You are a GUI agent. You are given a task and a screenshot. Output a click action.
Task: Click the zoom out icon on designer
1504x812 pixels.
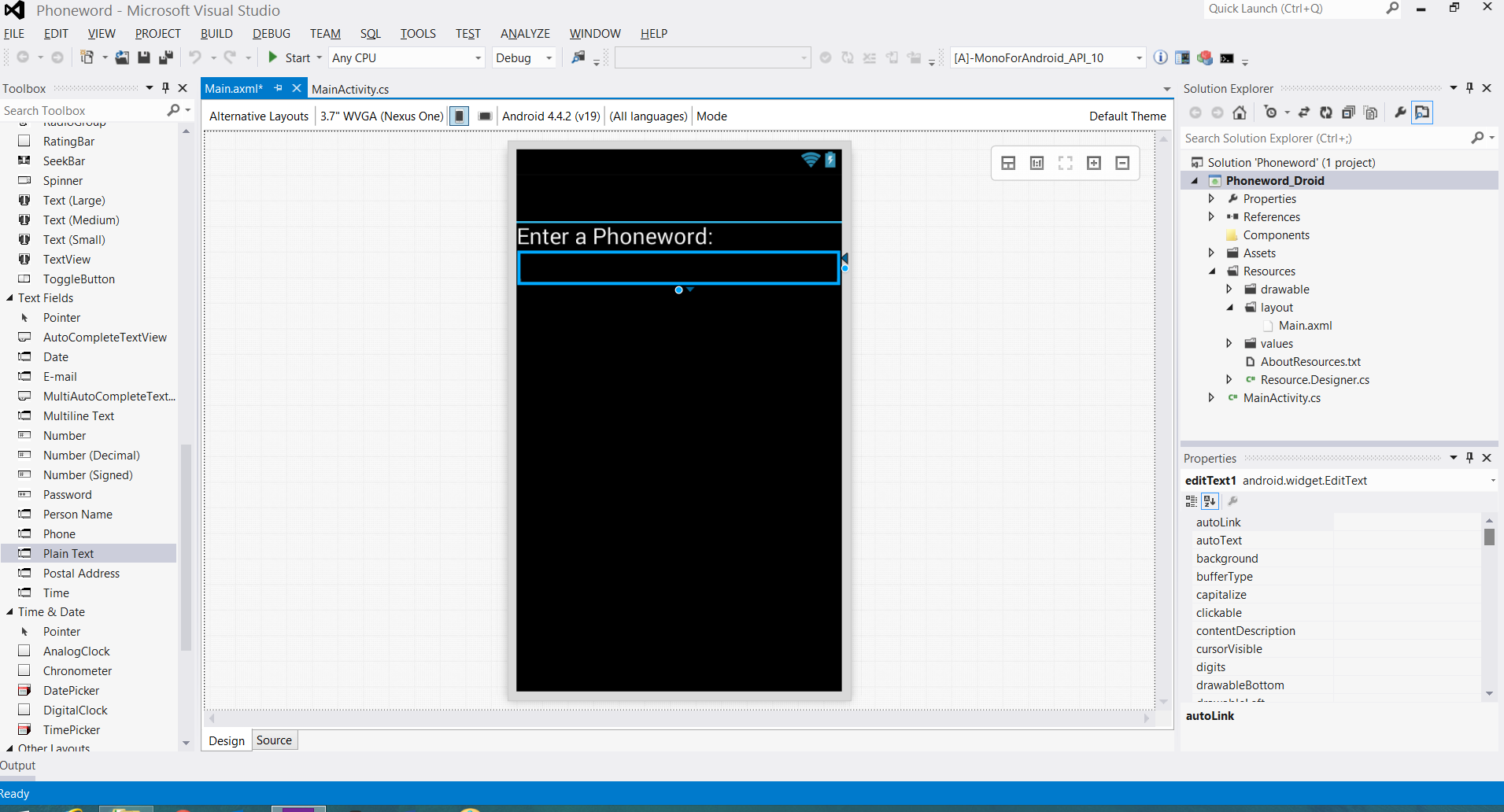point(1122,163)
